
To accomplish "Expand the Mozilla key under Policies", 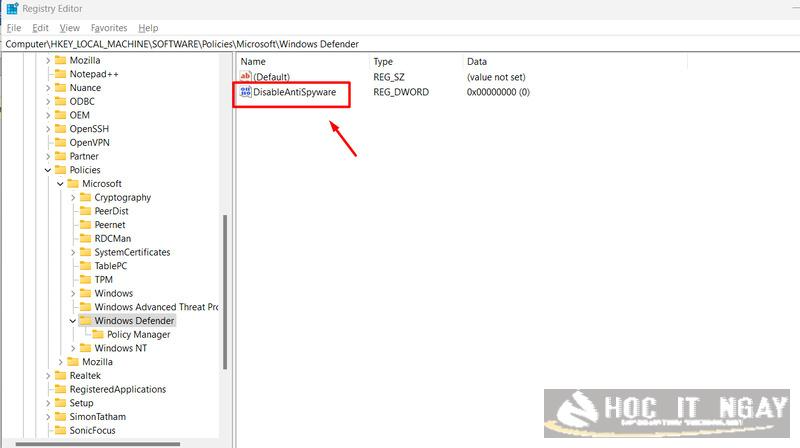I will 60,362.
